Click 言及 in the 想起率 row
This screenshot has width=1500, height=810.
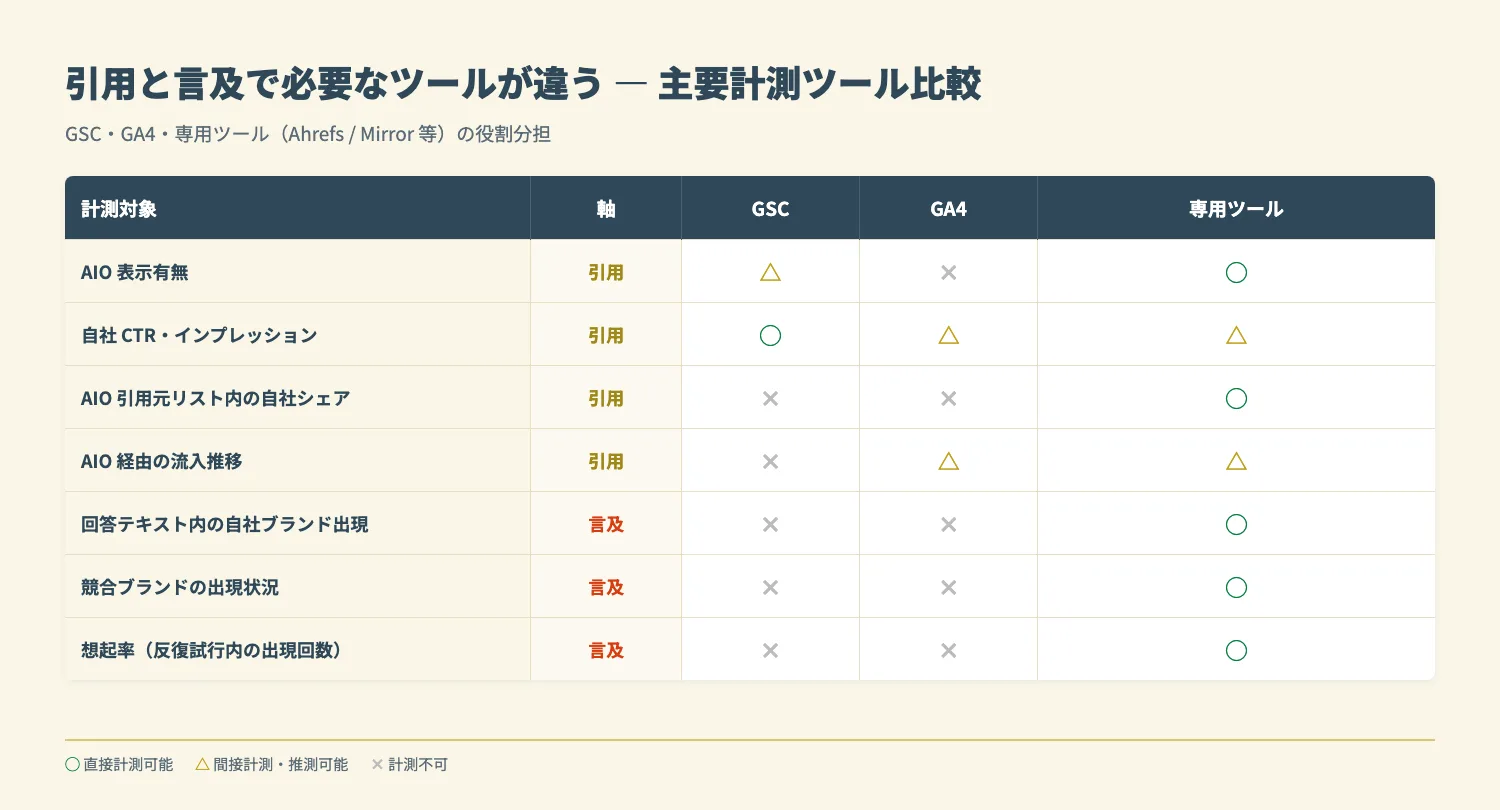tap(606, 650)
